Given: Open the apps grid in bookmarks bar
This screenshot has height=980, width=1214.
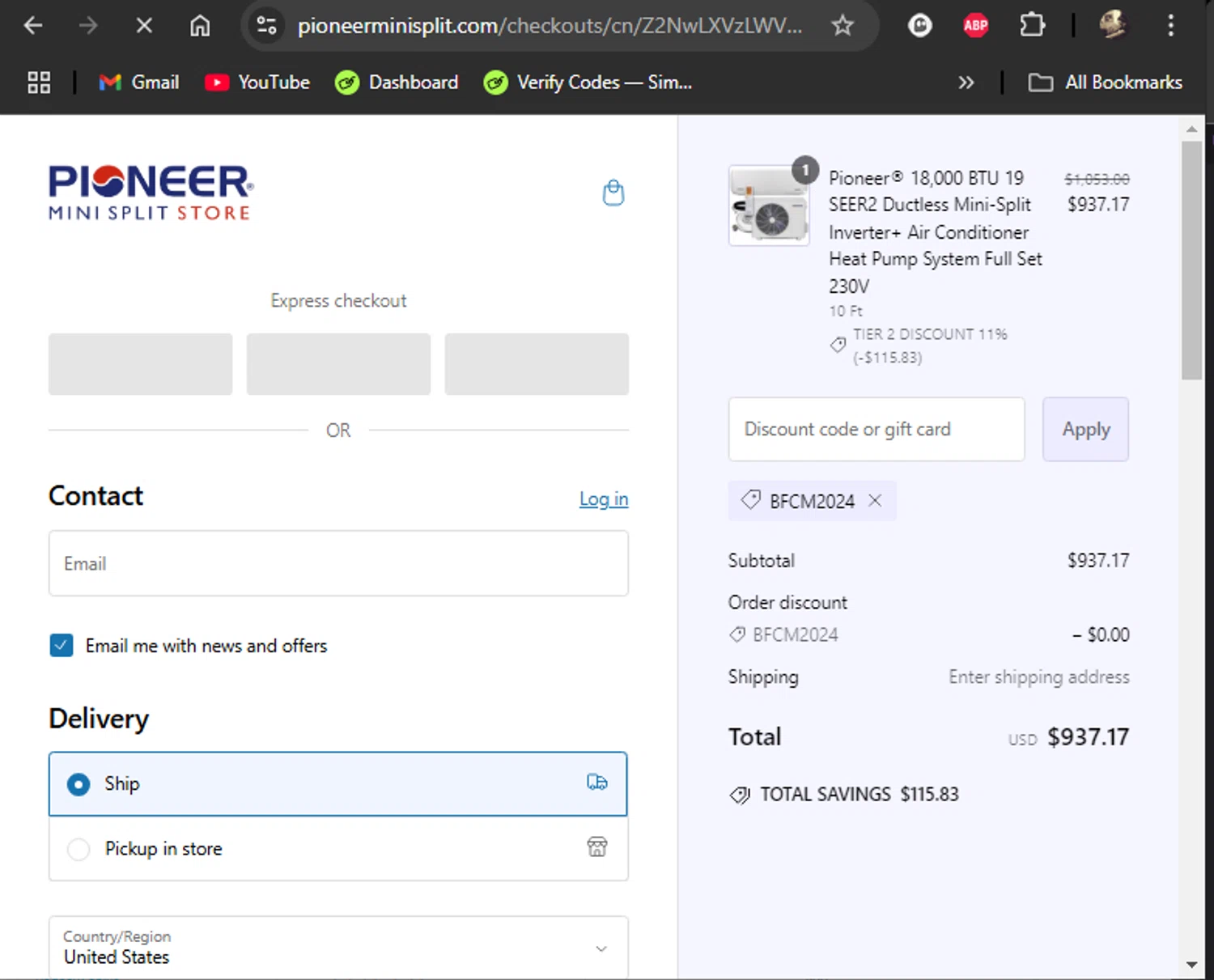Looking at the screenshot, I should click(39, 83).
